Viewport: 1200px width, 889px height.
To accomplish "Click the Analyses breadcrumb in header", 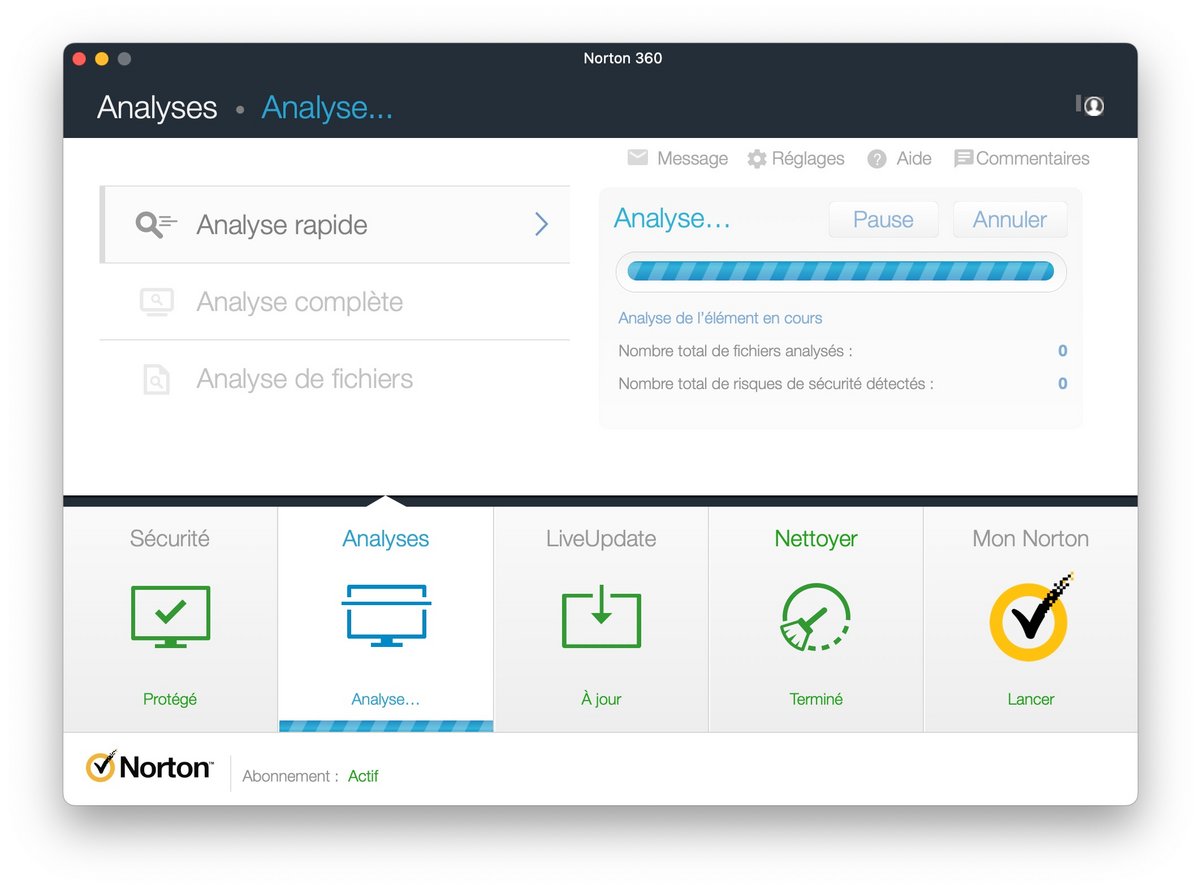I will click(157, 107).
